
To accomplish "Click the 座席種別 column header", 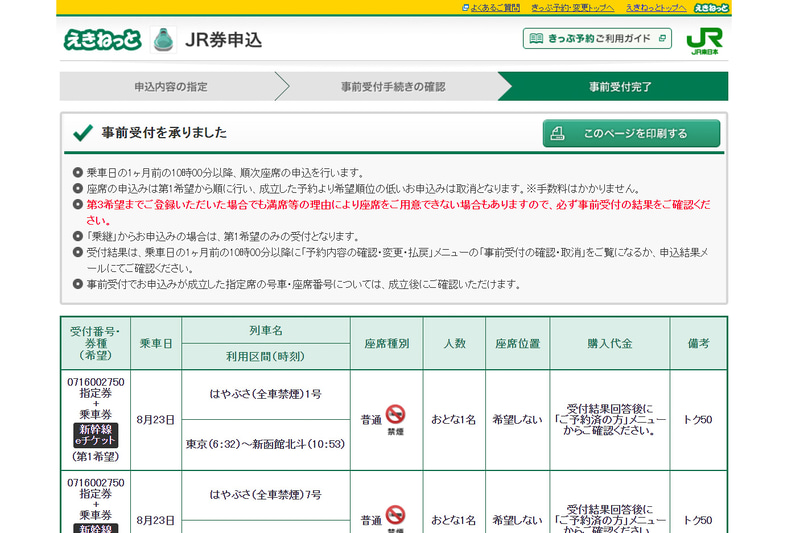I will pos(387,343).
